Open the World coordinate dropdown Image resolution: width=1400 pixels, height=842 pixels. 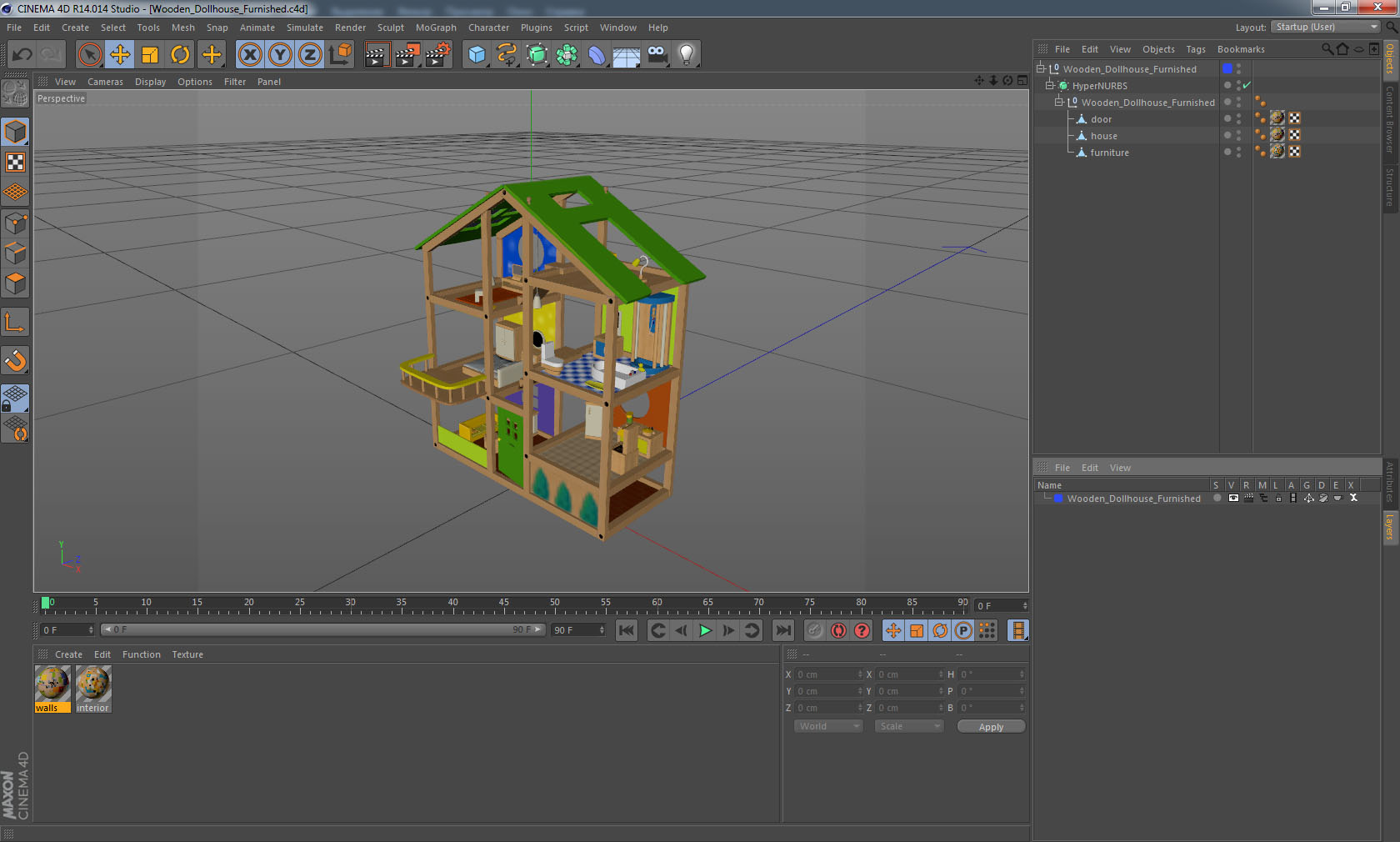tap(828, 726)
